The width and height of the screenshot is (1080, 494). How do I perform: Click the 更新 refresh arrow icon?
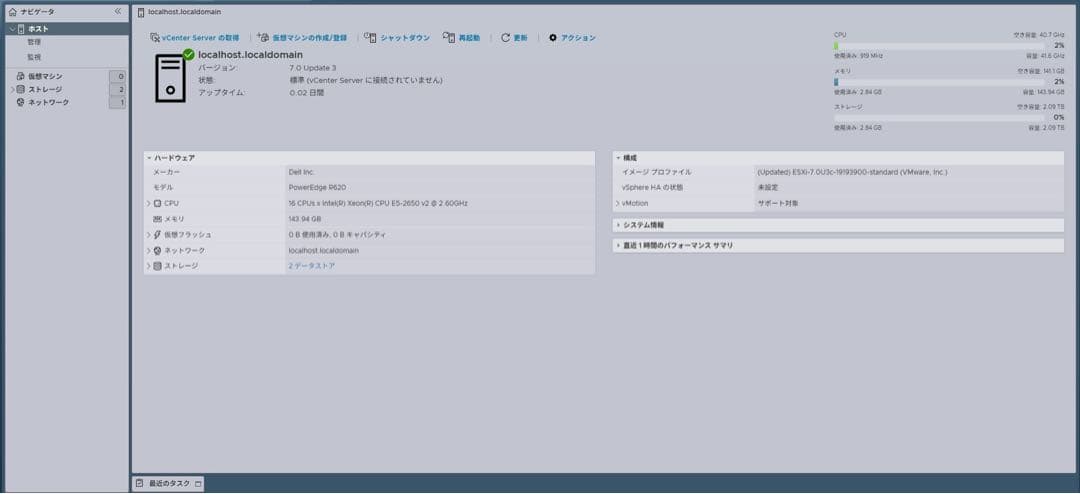point(506,38)
